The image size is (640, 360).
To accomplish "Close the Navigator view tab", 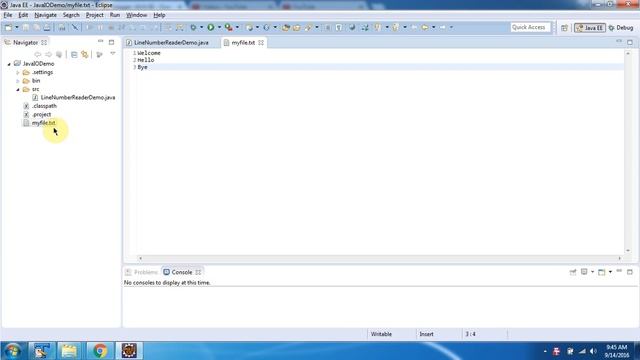I will pyautogui.click(x=44, y=42).
